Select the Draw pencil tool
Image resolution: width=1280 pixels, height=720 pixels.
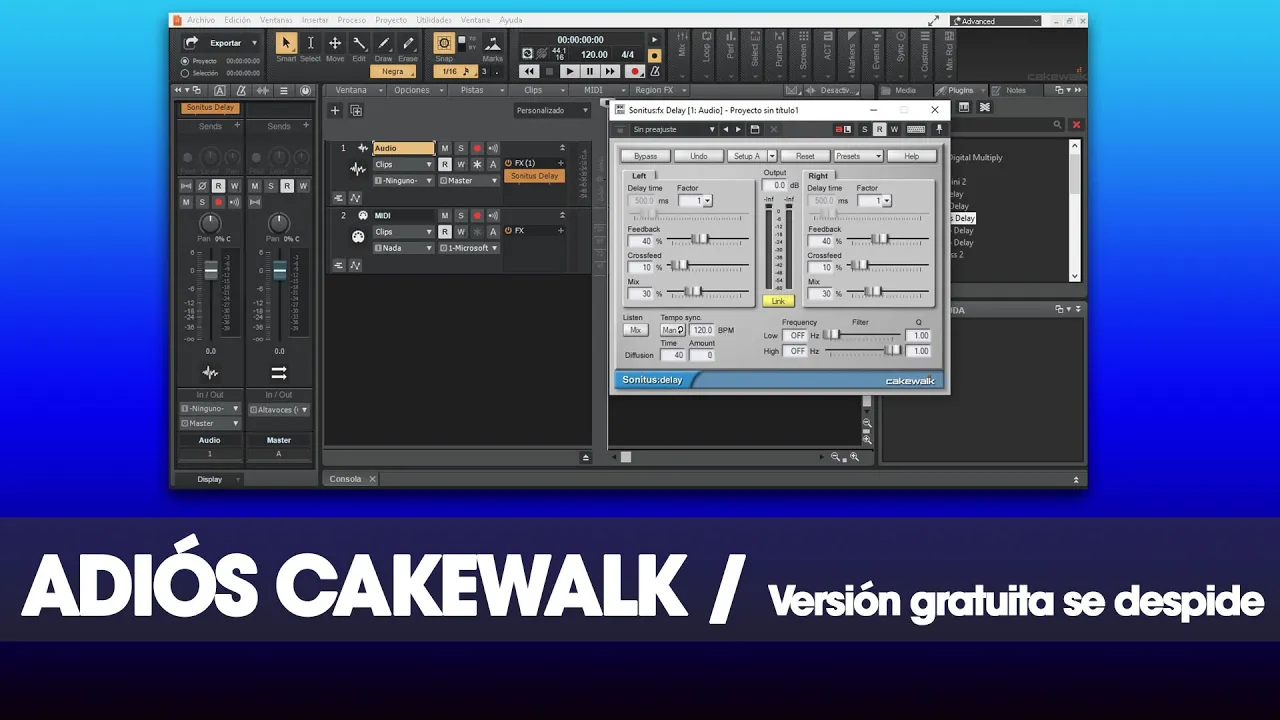[383, 43]
